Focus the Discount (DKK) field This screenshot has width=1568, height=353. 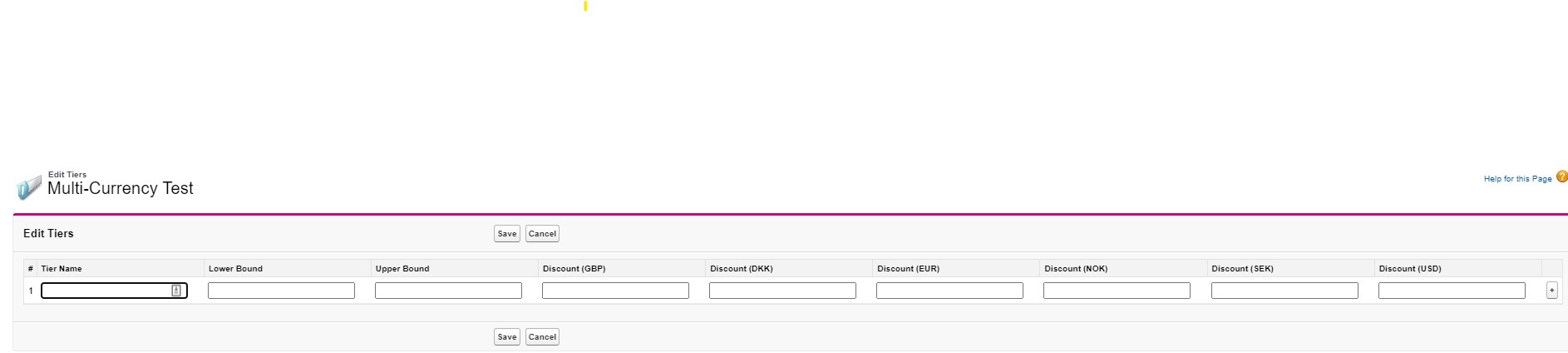(x=782, y=291)
